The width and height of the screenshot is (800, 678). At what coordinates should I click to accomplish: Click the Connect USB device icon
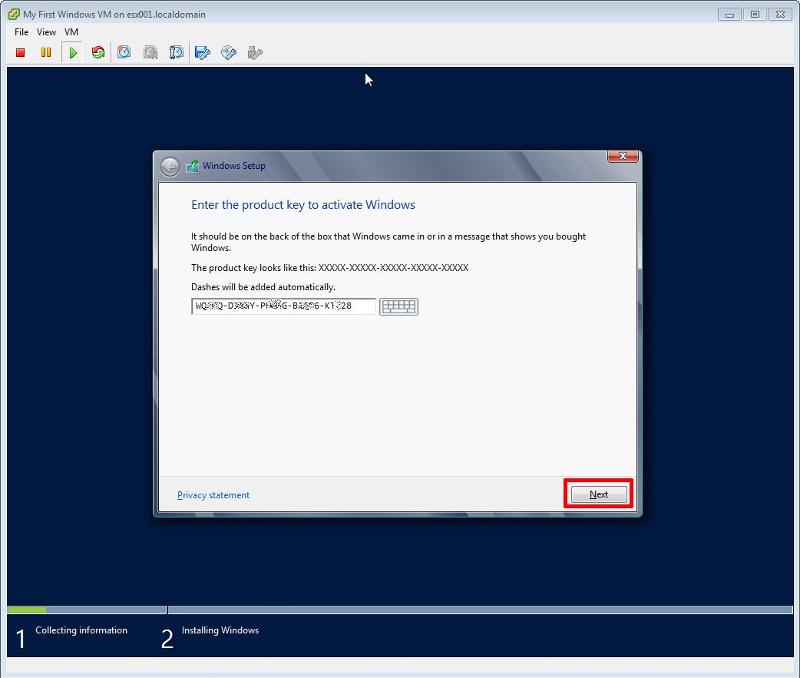coord(255,53)
